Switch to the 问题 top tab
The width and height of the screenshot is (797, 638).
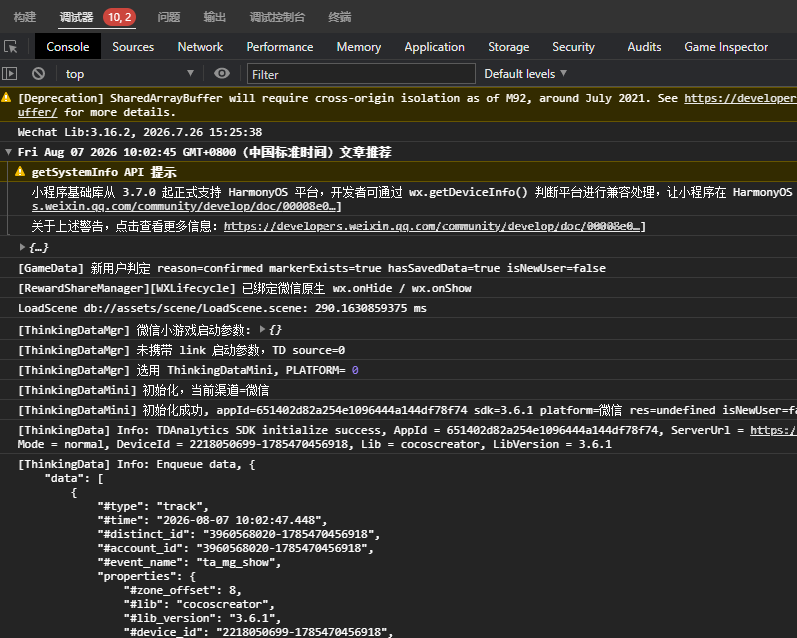tap(169, 17)
